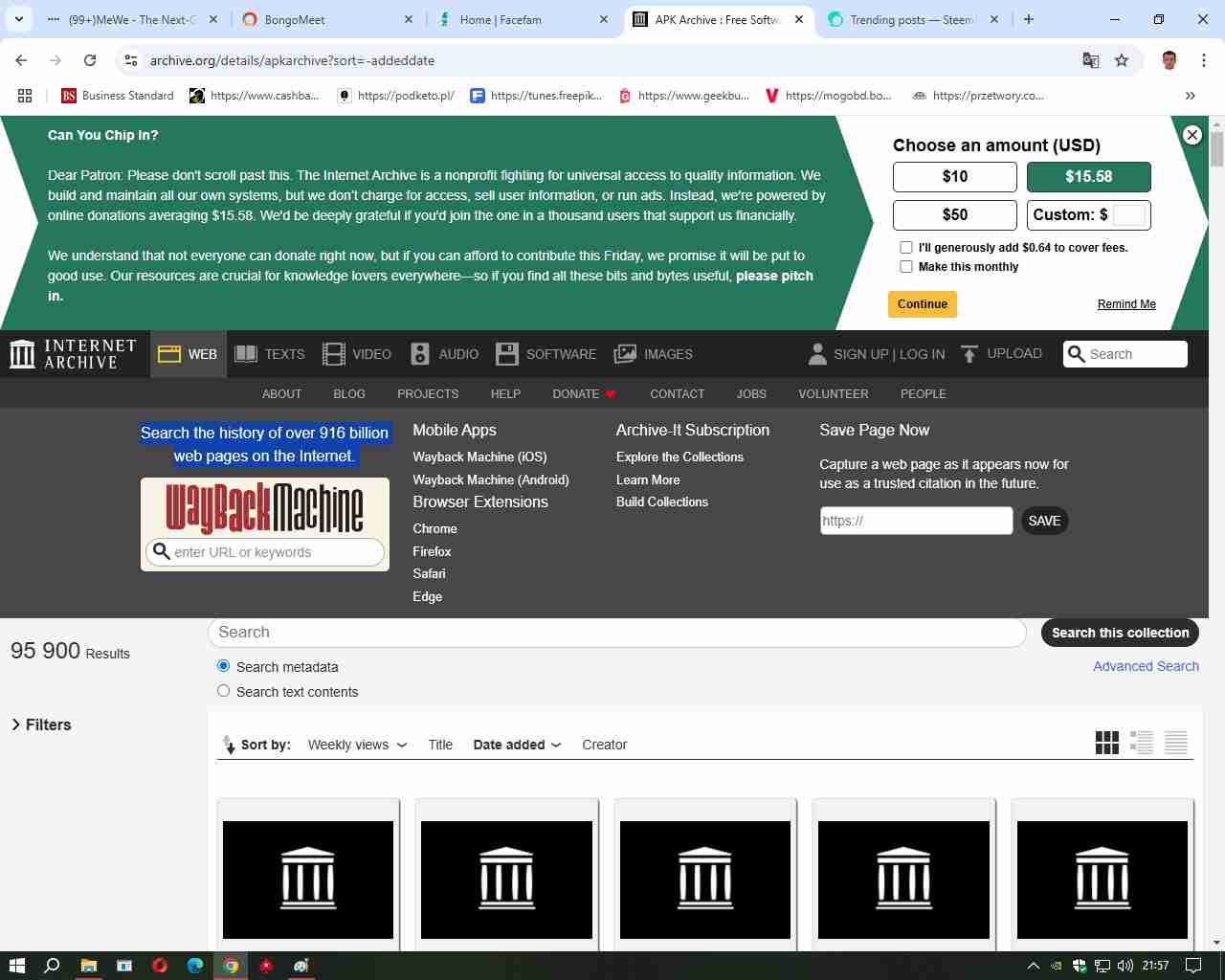Select 'Search metadata' radio button
Image resolution: width=1225 pixels, height=980 pixels.
click(x=223, y=666)
